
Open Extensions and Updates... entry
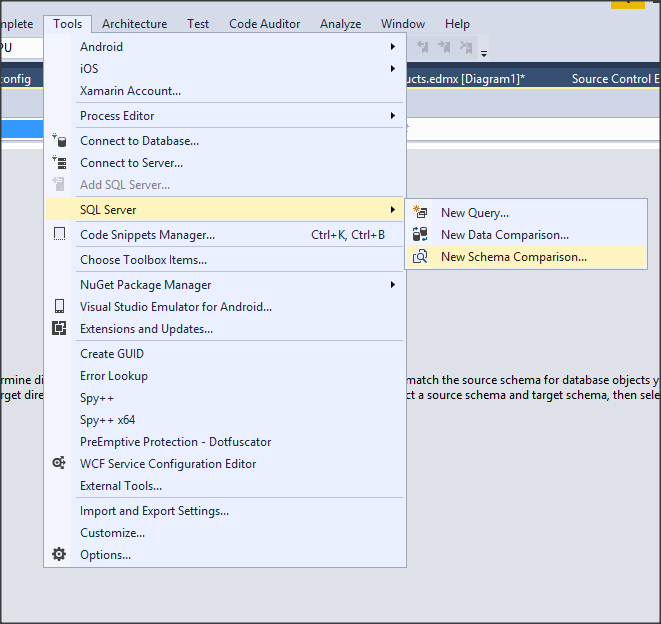tap(225, 328)
